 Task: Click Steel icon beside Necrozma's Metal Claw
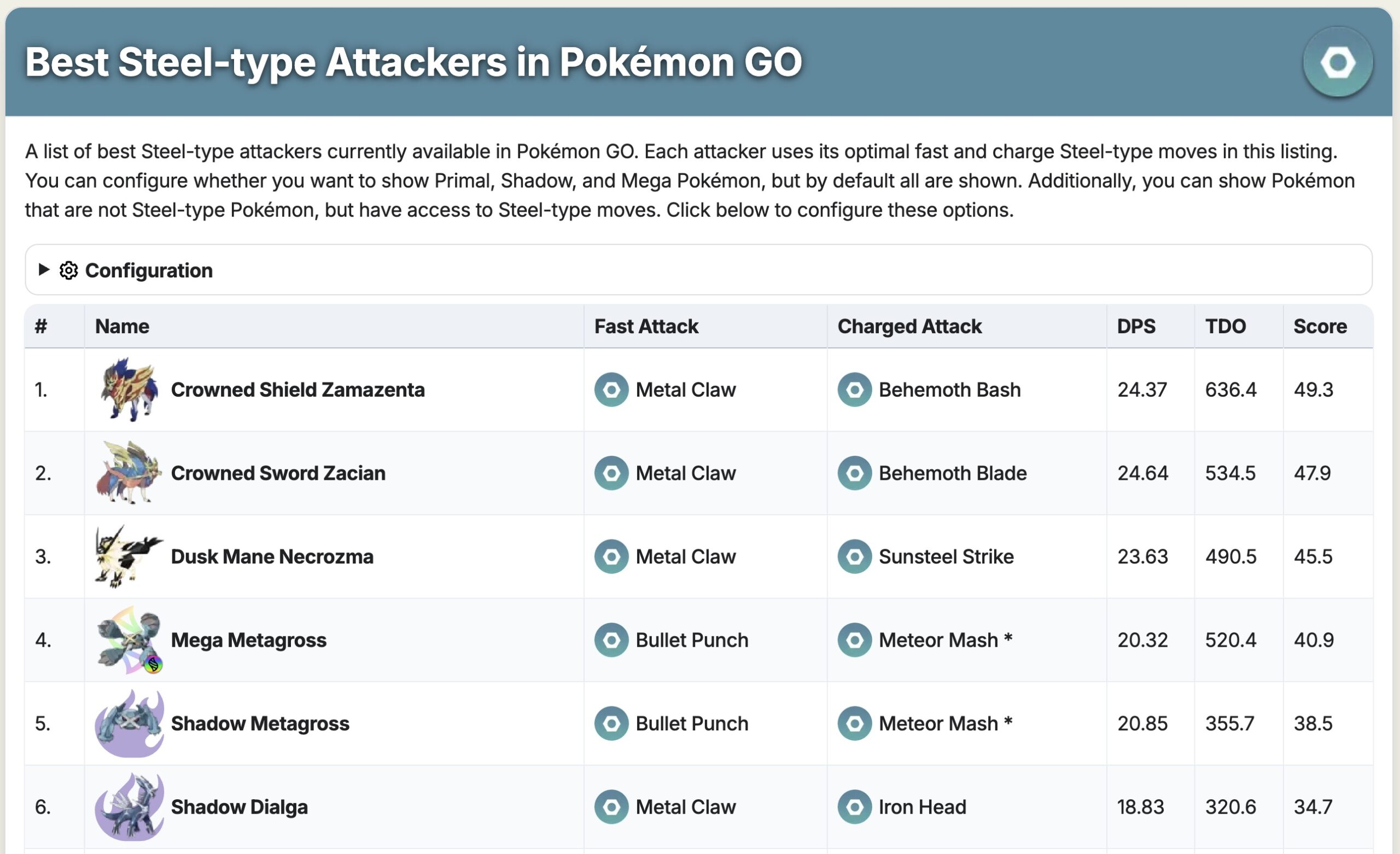(611, 556)
